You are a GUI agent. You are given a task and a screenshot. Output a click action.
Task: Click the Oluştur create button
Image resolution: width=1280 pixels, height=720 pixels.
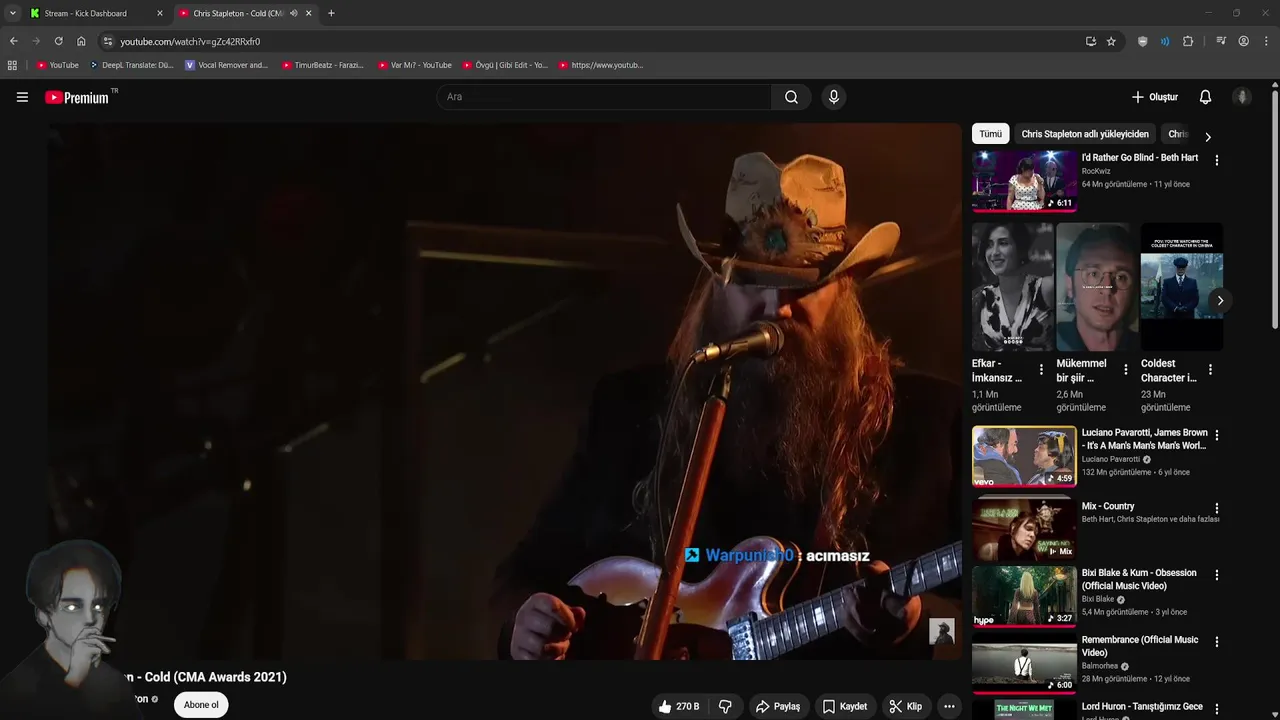(x=1154, y=97)
